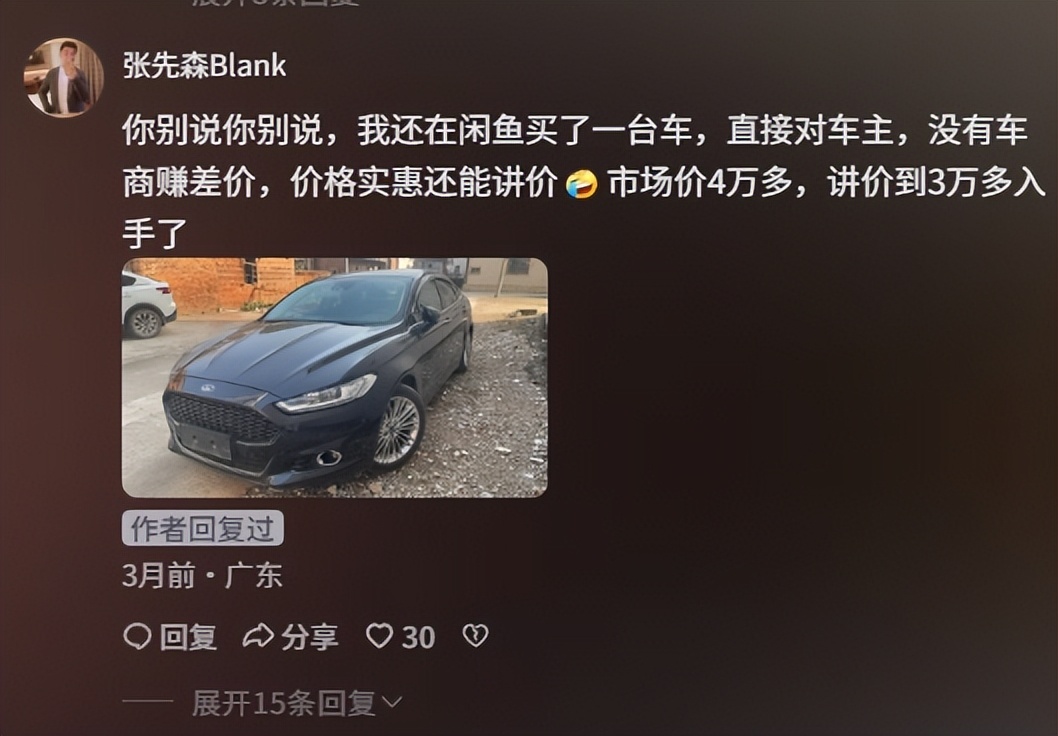This screenshot has width=1058, height=736.
Task: Click the 3月前 timestamp
Action: [159, 575]
